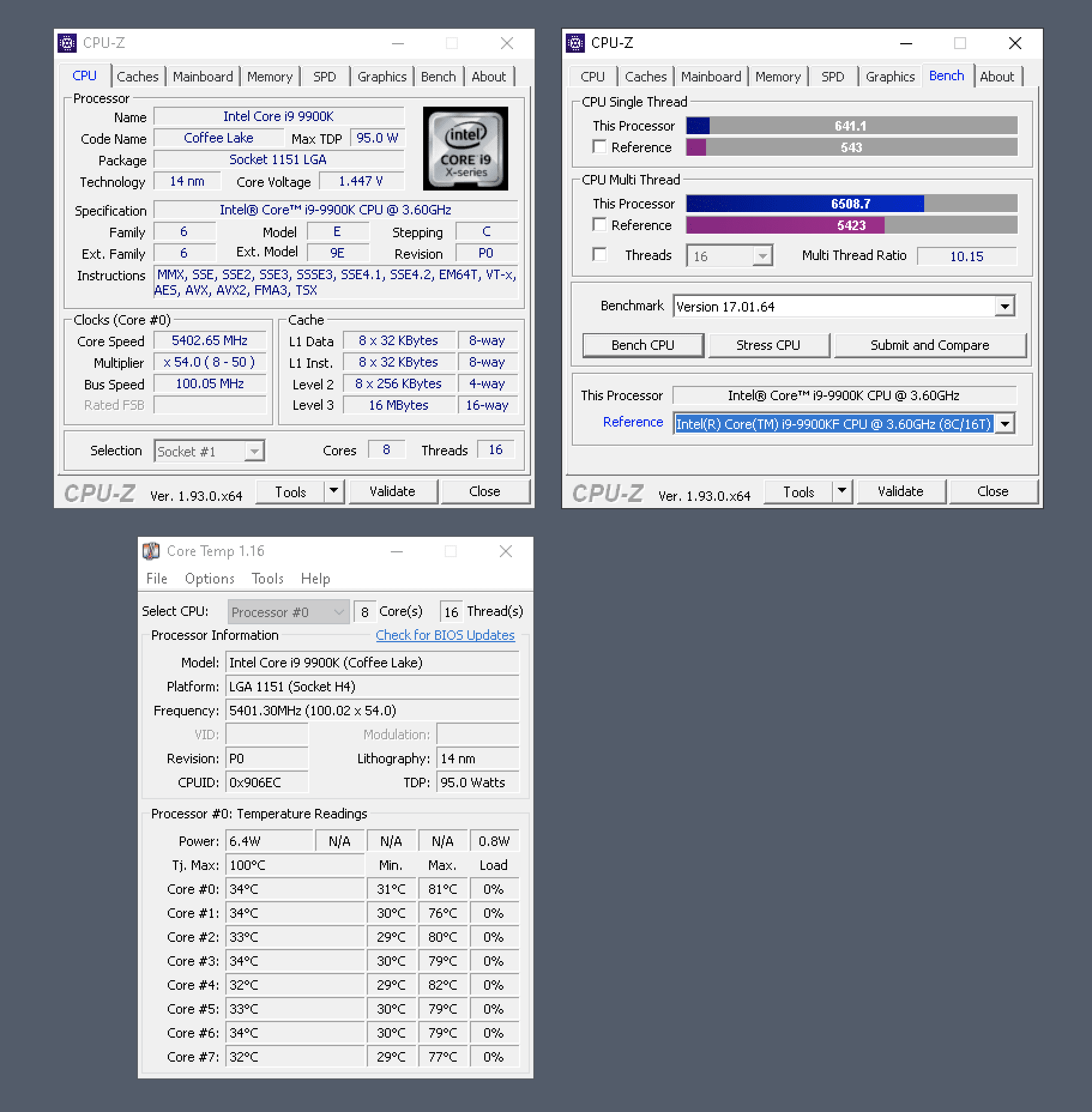
Task: Click single thread Reference bar 543
Action: (x=852, y=147)
